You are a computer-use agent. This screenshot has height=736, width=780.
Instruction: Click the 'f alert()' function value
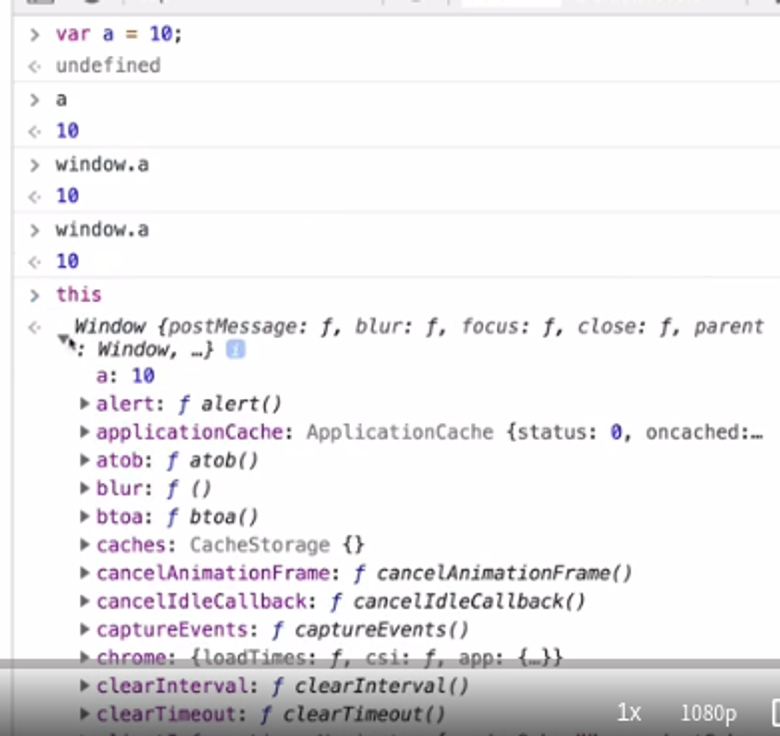(x=230, y=404)
